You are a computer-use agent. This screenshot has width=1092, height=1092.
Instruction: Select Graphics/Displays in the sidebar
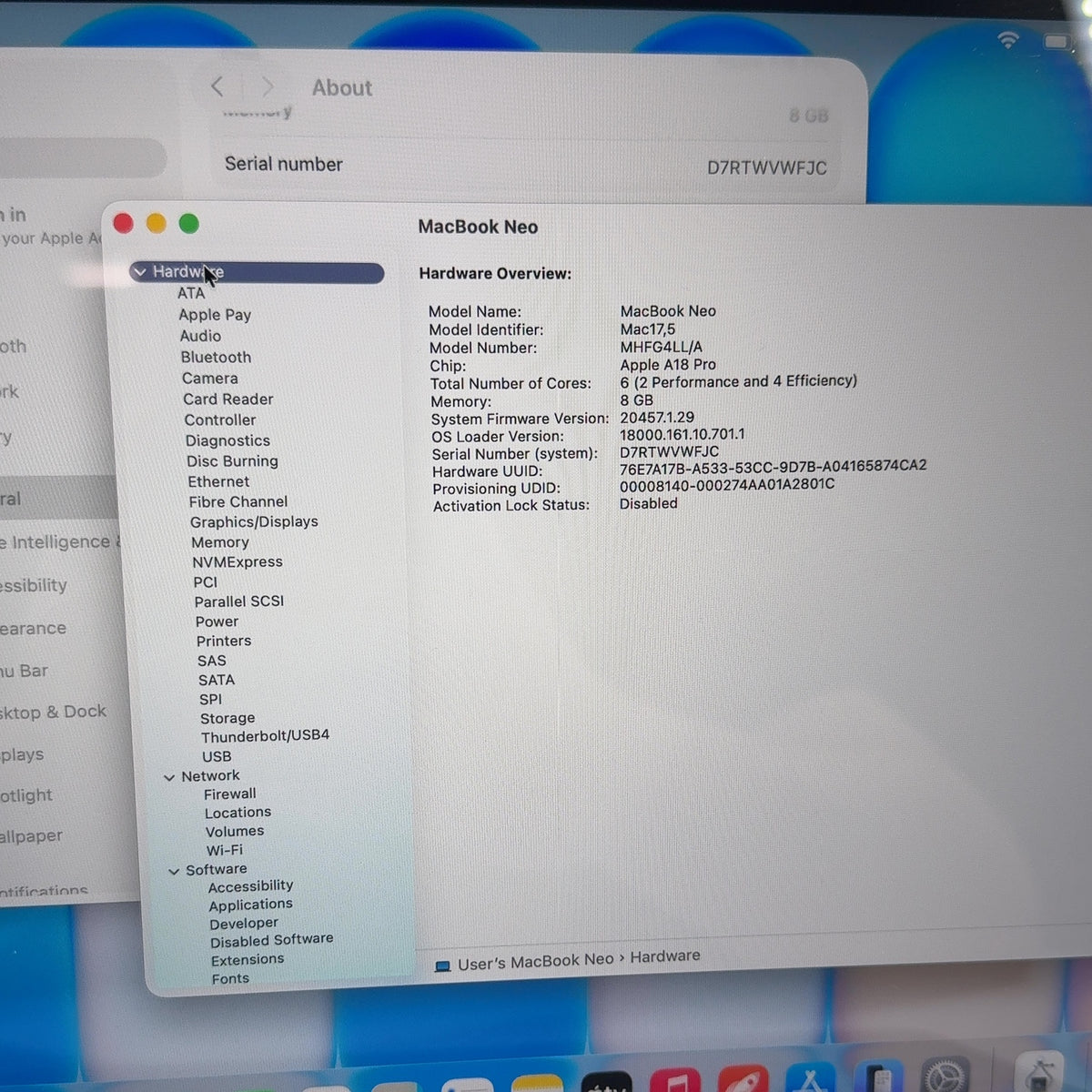click(x=254, y=522)
